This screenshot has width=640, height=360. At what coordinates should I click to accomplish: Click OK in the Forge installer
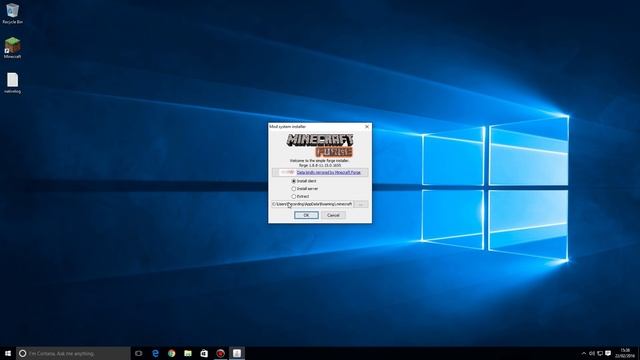click(306, 215)
